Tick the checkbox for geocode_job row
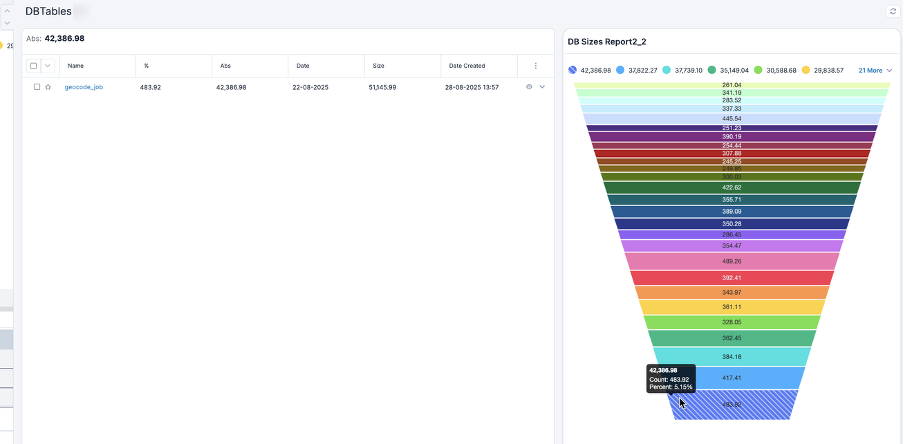This screenshot has width=904, height=444. [x=37, y=87]
